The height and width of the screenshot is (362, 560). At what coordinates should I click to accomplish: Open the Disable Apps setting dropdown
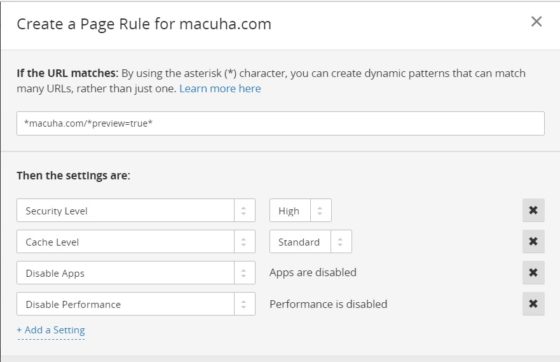(136, 273)
